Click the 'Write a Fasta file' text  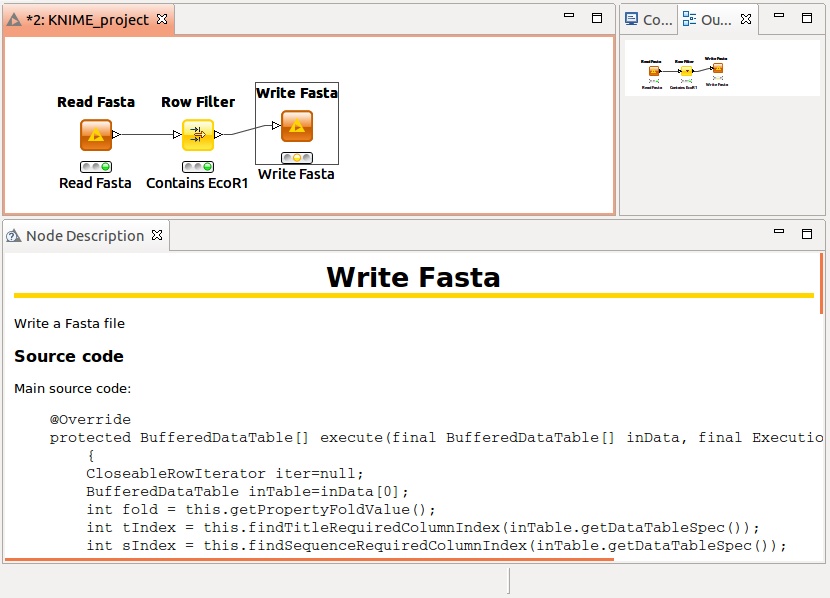69,323
